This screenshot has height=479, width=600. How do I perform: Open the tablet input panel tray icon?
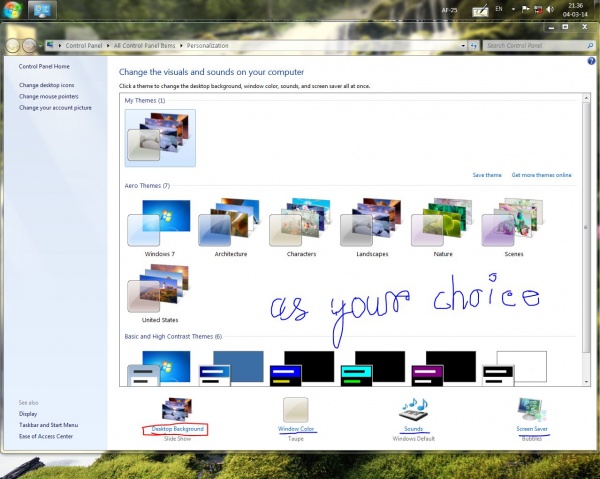[x=480, y=11]
